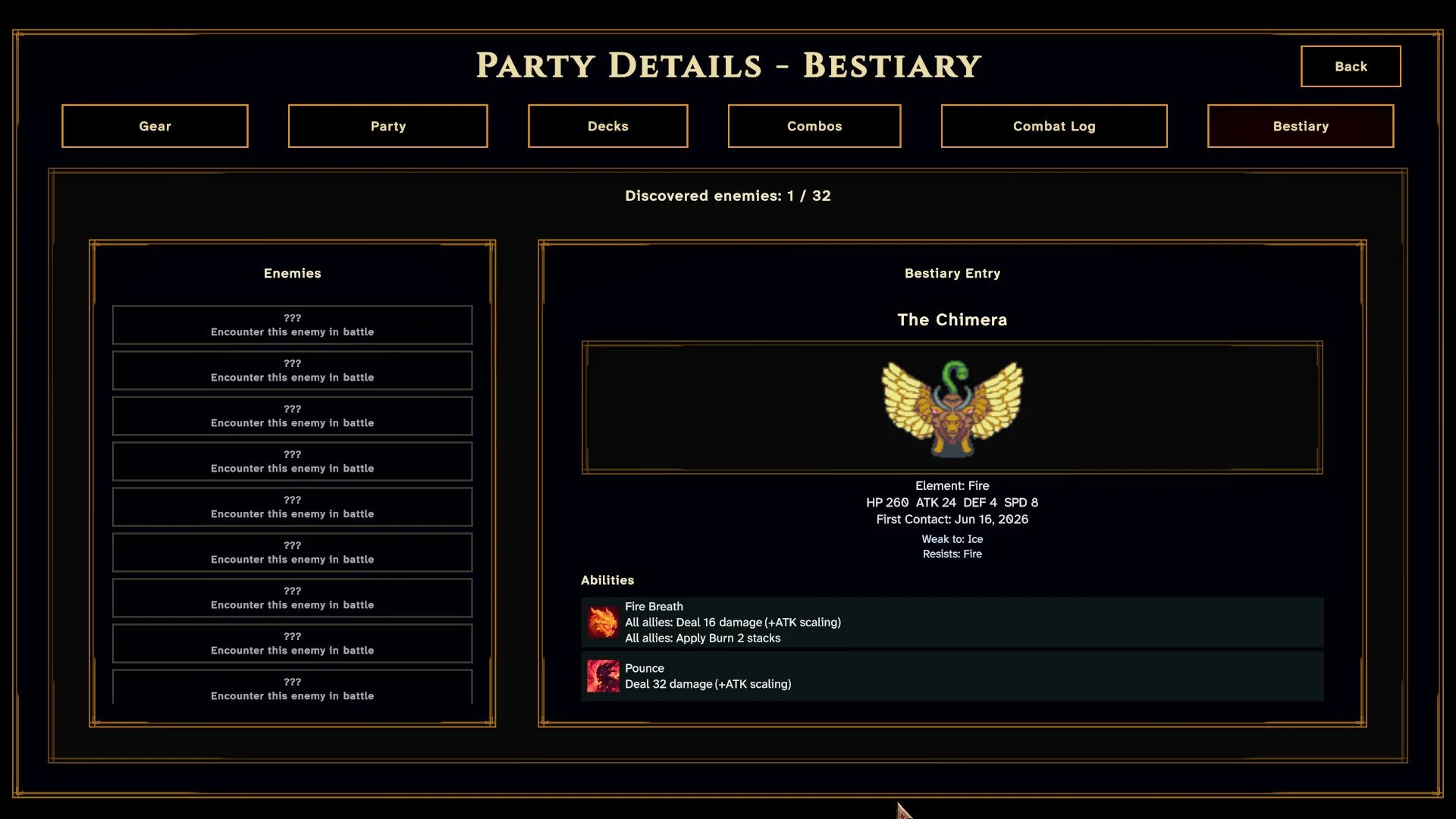Select the Bestiary tab

1301,126
